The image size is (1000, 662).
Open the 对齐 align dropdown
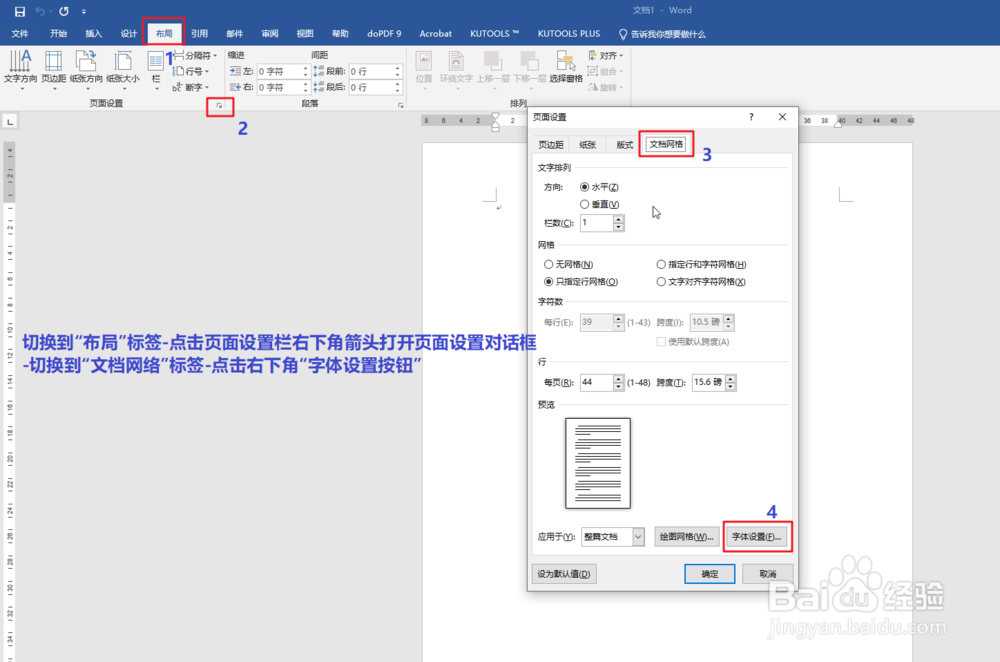[x=605, y=55]
